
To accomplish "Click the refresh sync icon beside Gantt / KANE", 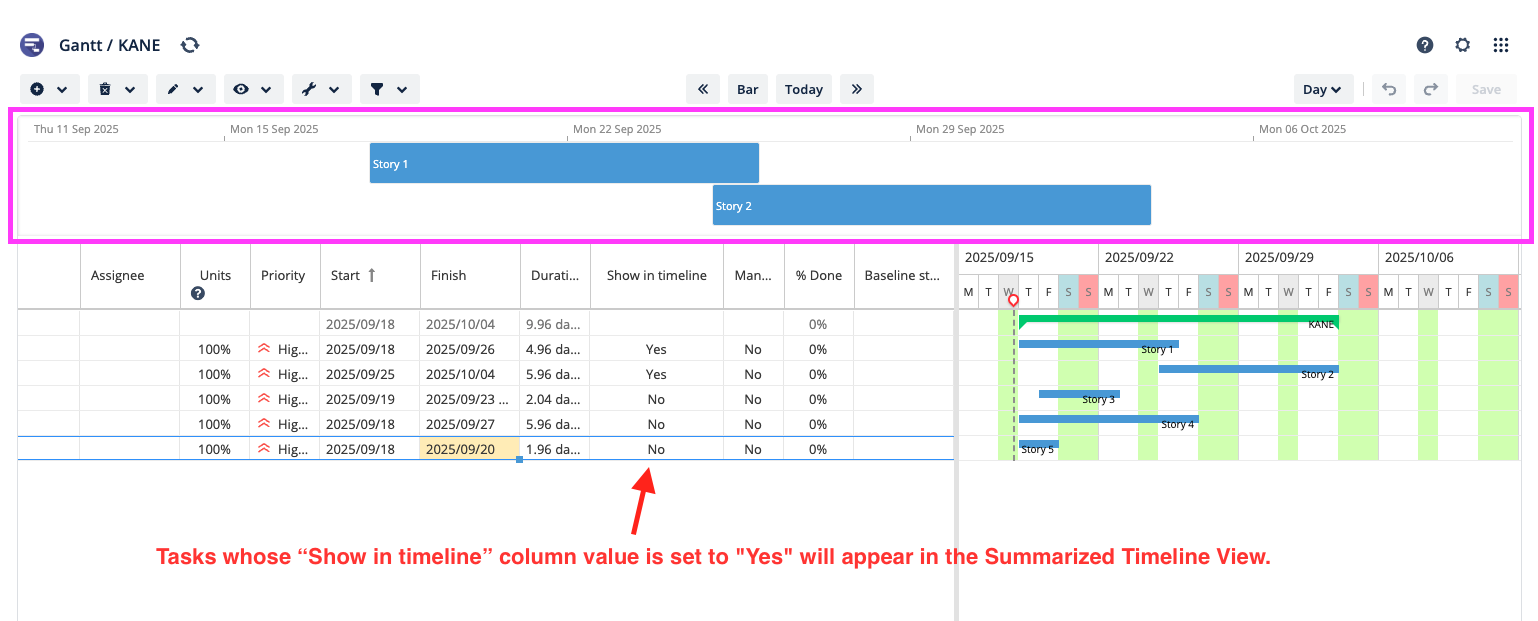I will 190,45.
